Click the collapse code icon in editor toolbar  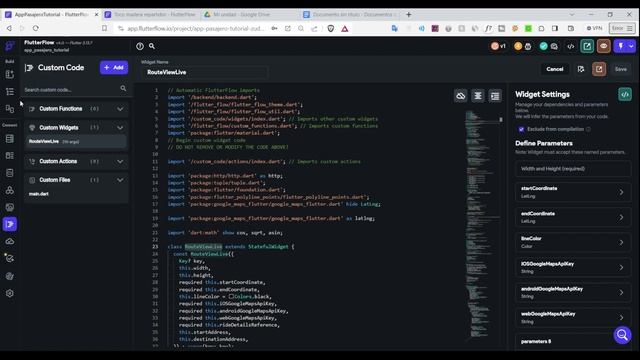(478, 96)
